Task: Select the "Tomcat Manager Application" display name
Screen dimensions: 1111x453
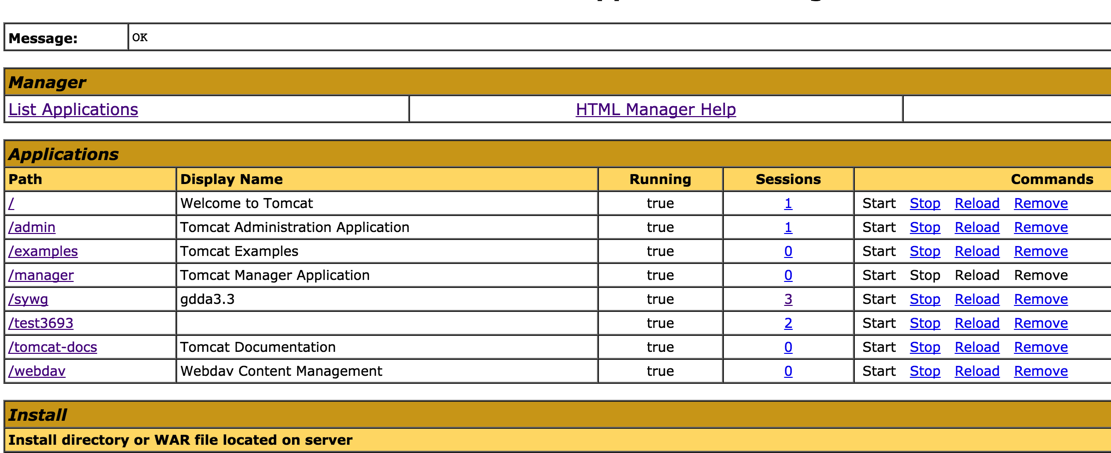Action: click(275, 275)
